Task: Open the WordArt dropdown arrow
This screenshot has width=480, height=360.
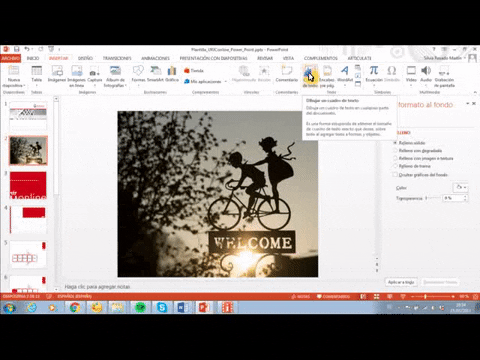Action: point(345,85)
